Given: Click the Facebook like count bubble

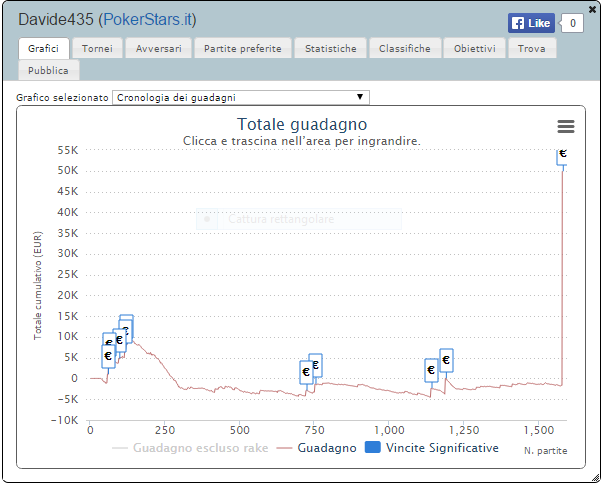Looking at the screenshot, I should 572,23.
